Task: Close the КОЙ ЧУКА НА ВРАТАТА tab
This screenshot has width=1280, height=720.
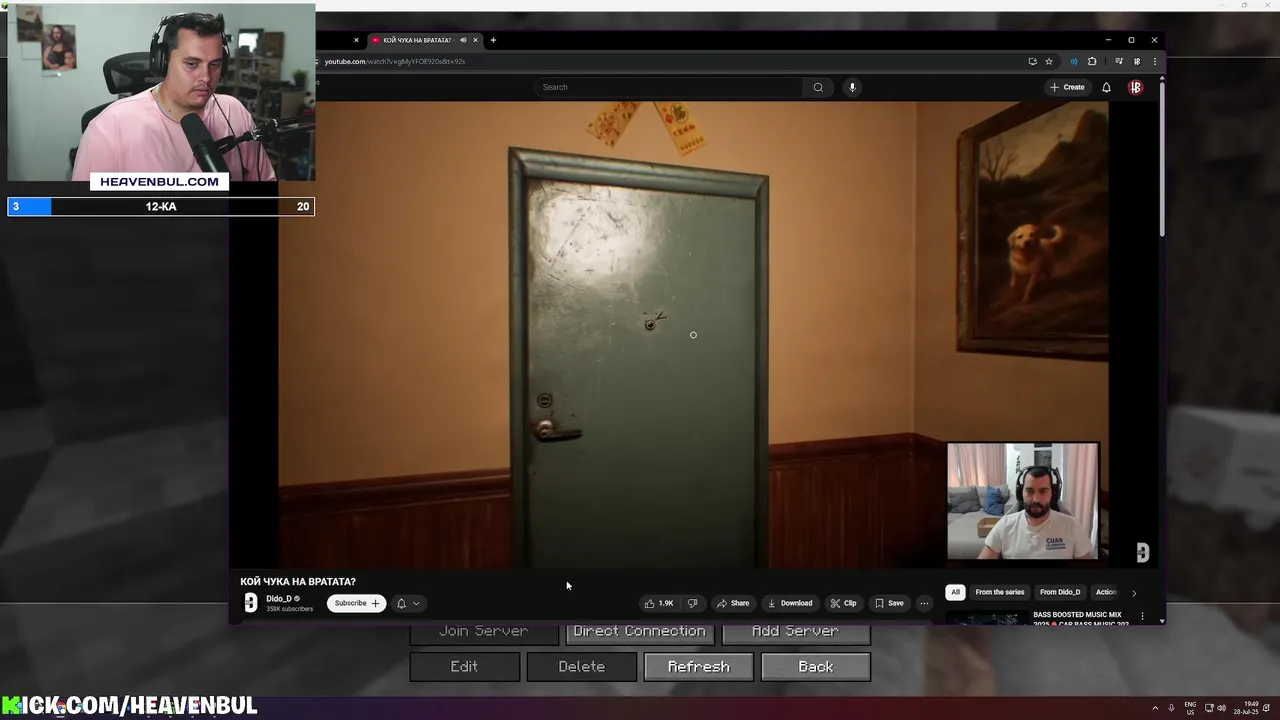Action: 475,40
